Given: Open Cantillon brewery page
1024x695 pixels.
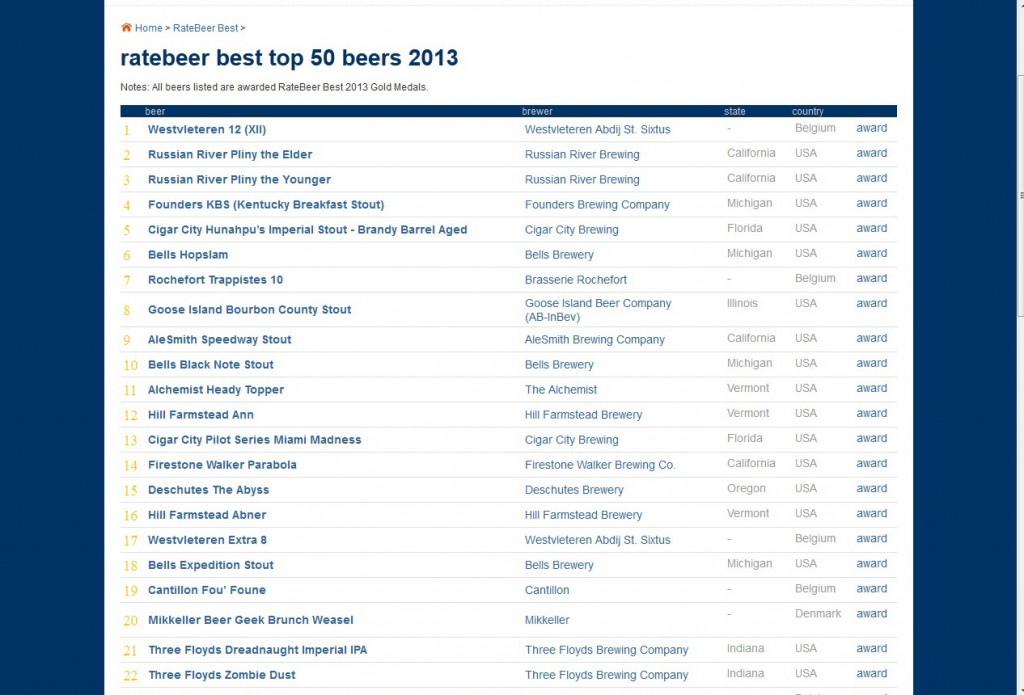Looking at the screenshot, I should tap(546, 590).
